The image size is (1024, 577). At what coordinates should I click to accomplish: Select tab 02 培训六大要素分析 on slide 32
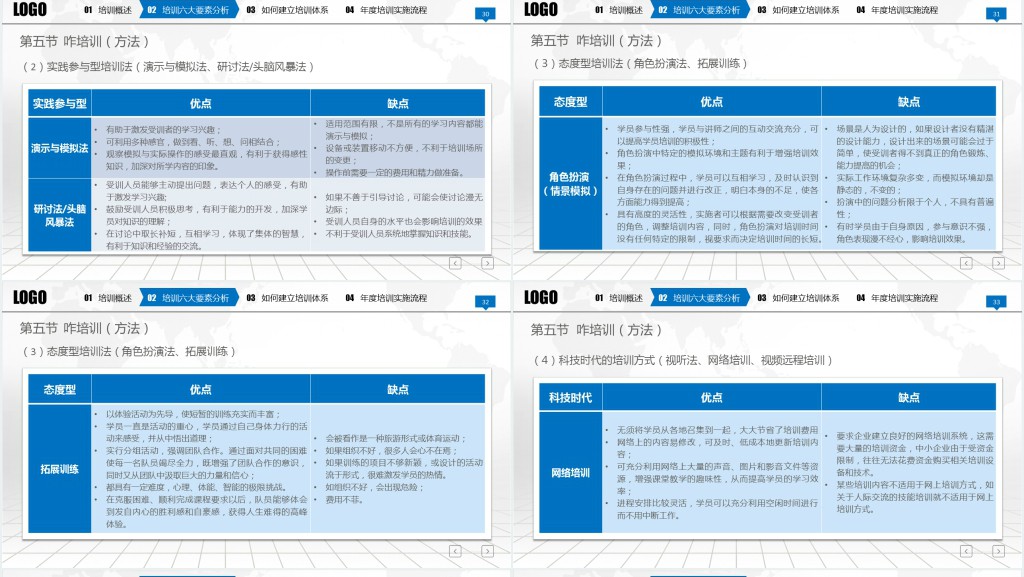point(189,298)
